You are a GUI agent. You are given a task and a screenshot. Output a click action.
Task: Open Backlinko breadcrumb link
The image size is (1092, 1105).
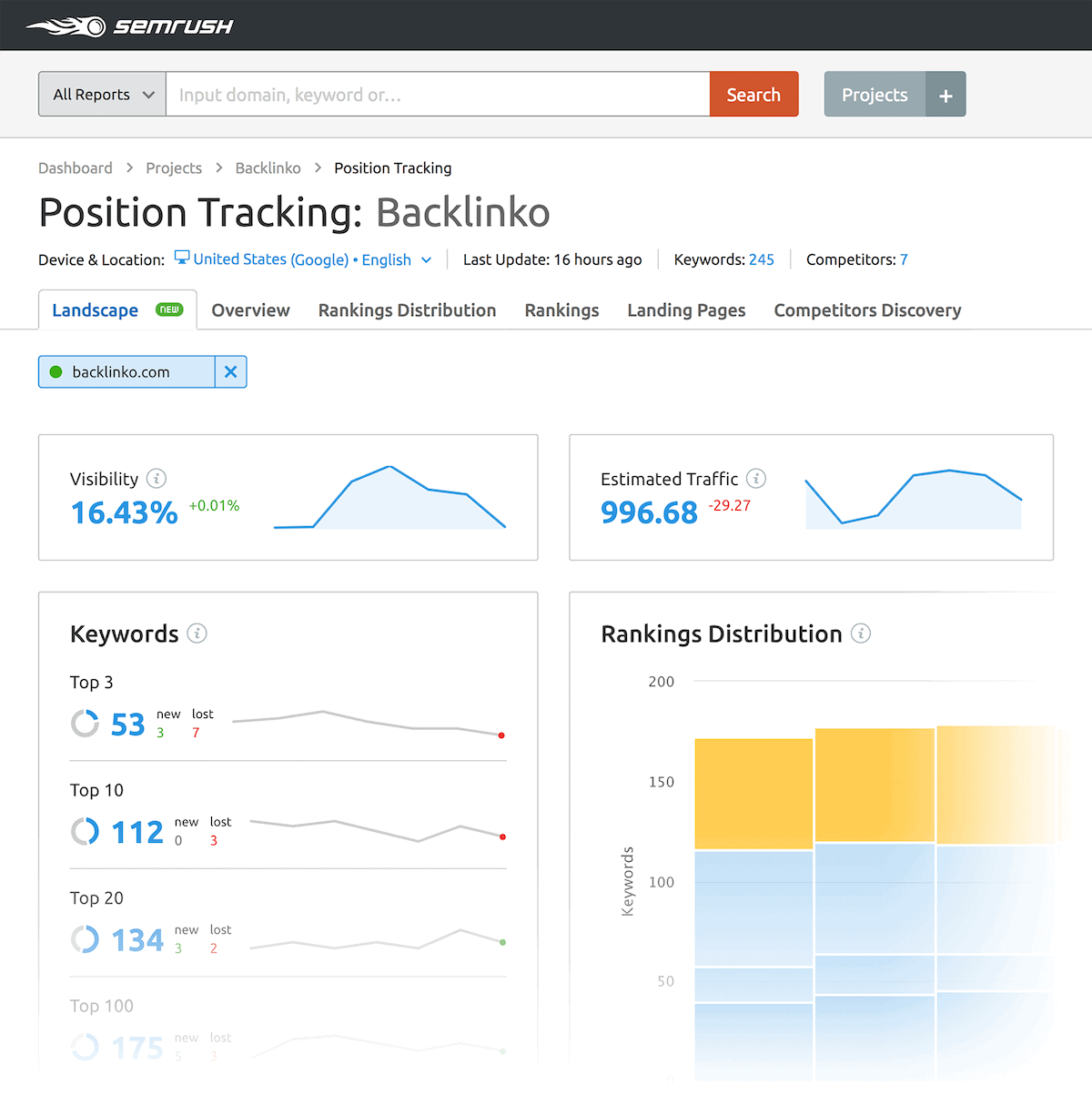[268, 168]
